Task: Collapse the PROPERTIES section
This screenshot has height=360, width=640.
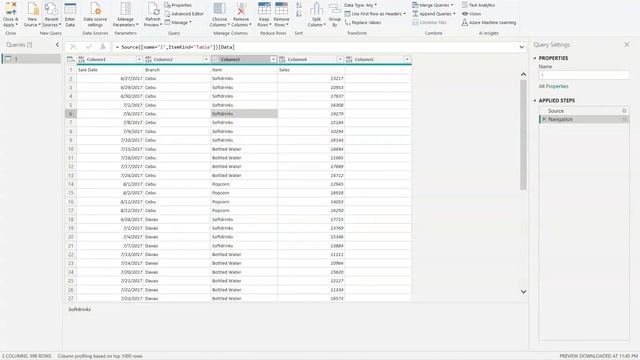Action: pos(535,58)
